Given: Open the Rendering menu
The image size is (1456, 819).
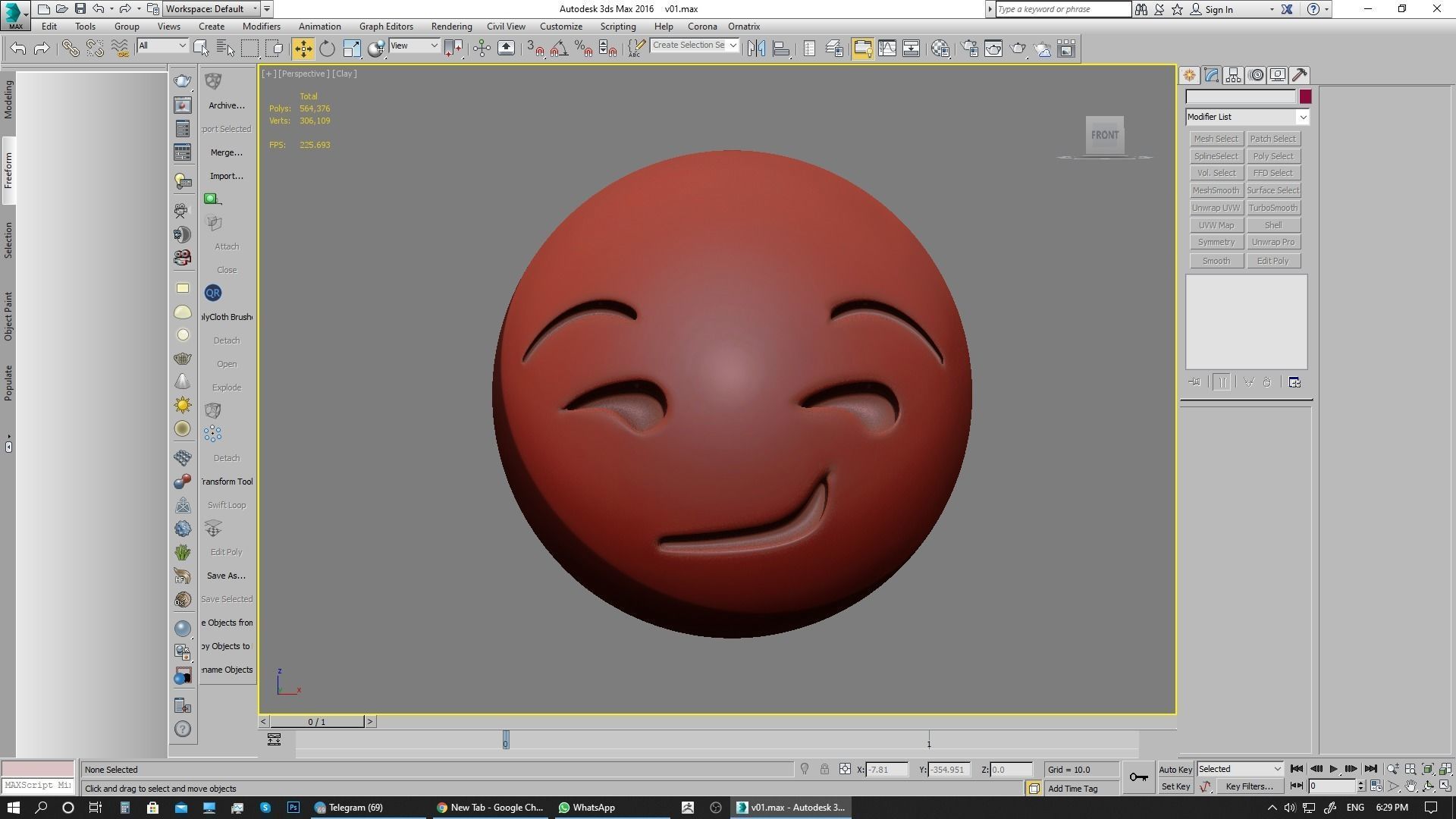Looking at the screenshot, I should pyautogui.click(x=451, y=27).
